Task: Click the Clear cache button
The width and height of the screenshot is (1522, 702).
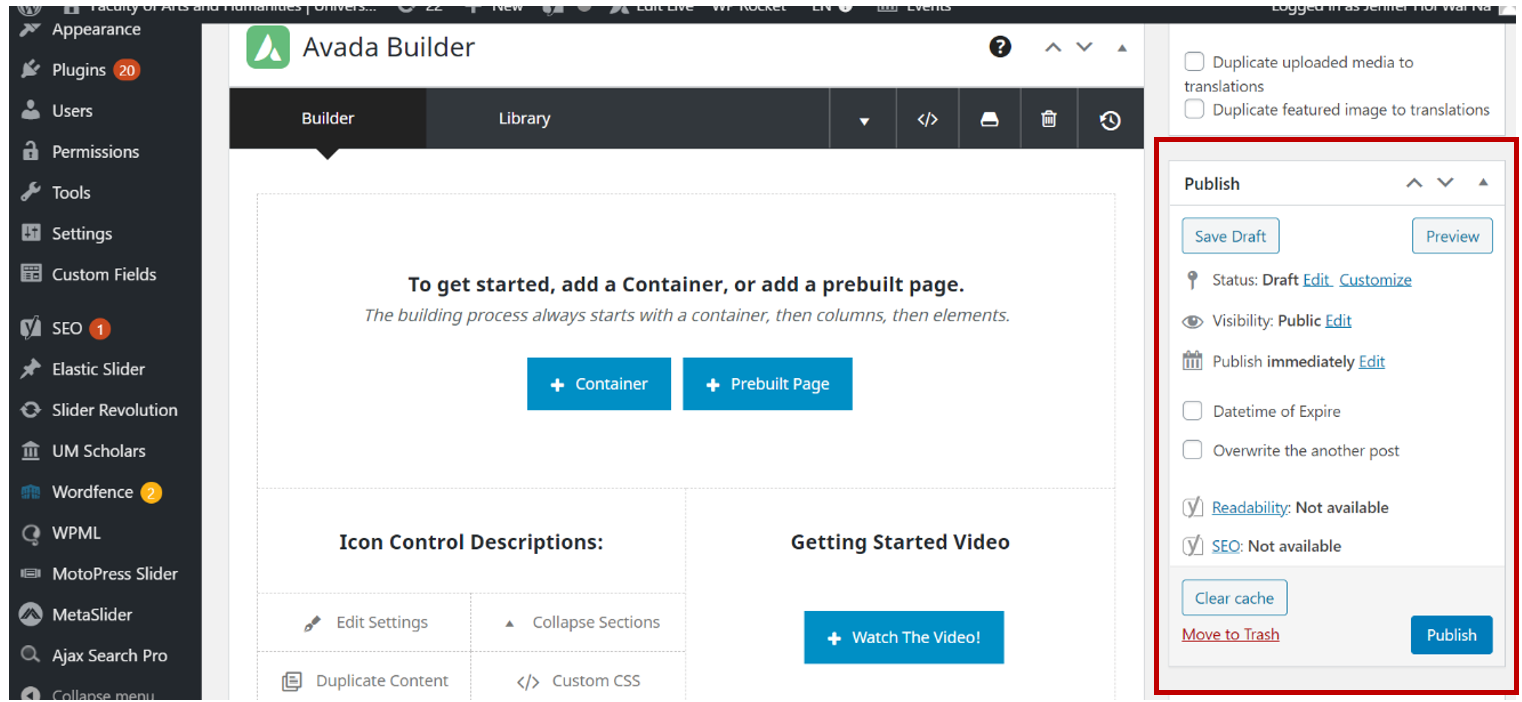Action: pos(1234,598)
